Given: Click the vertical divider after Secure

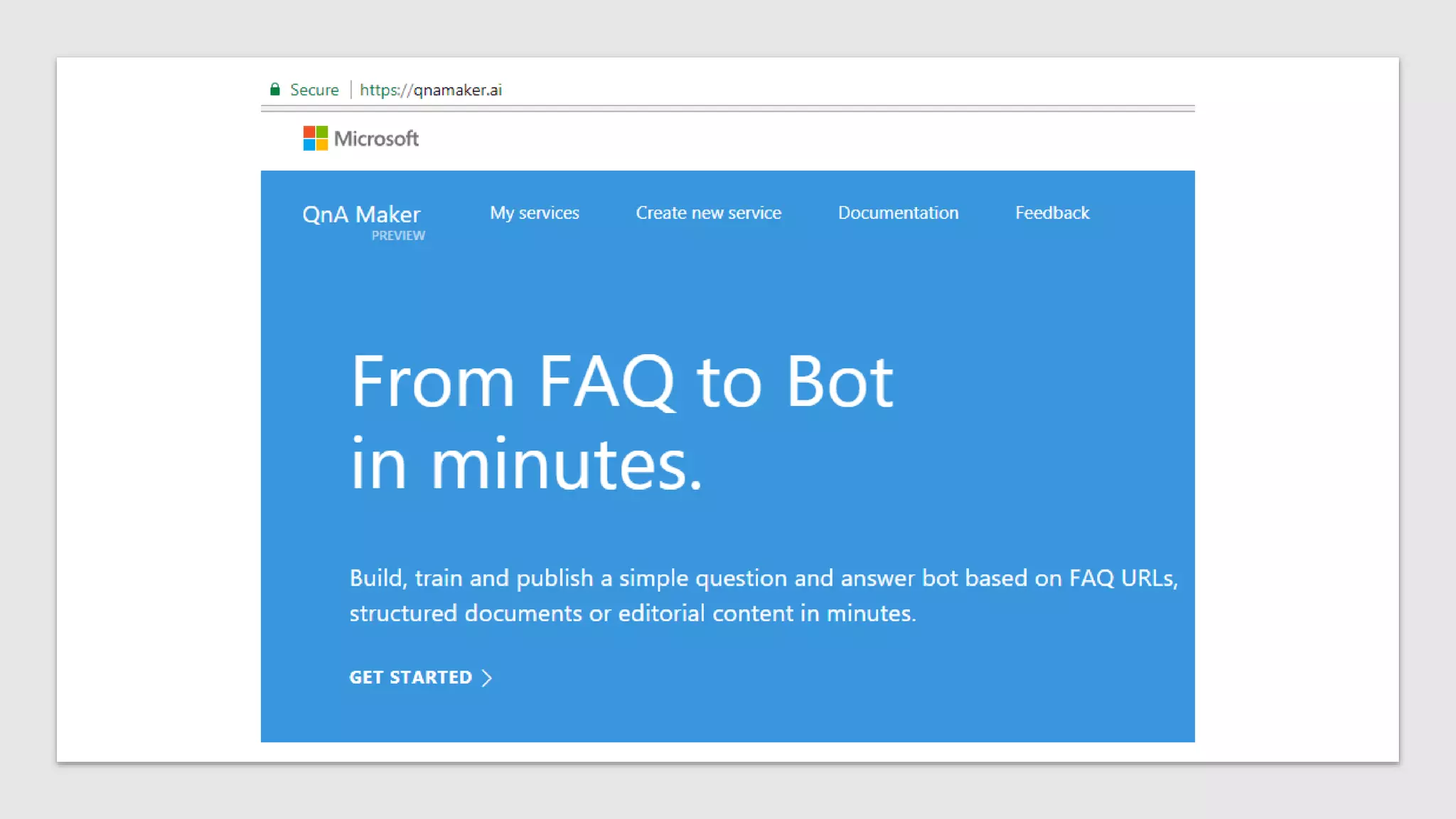Looking at the screenshot, I should pyautogui.click(x=350, y=90).
